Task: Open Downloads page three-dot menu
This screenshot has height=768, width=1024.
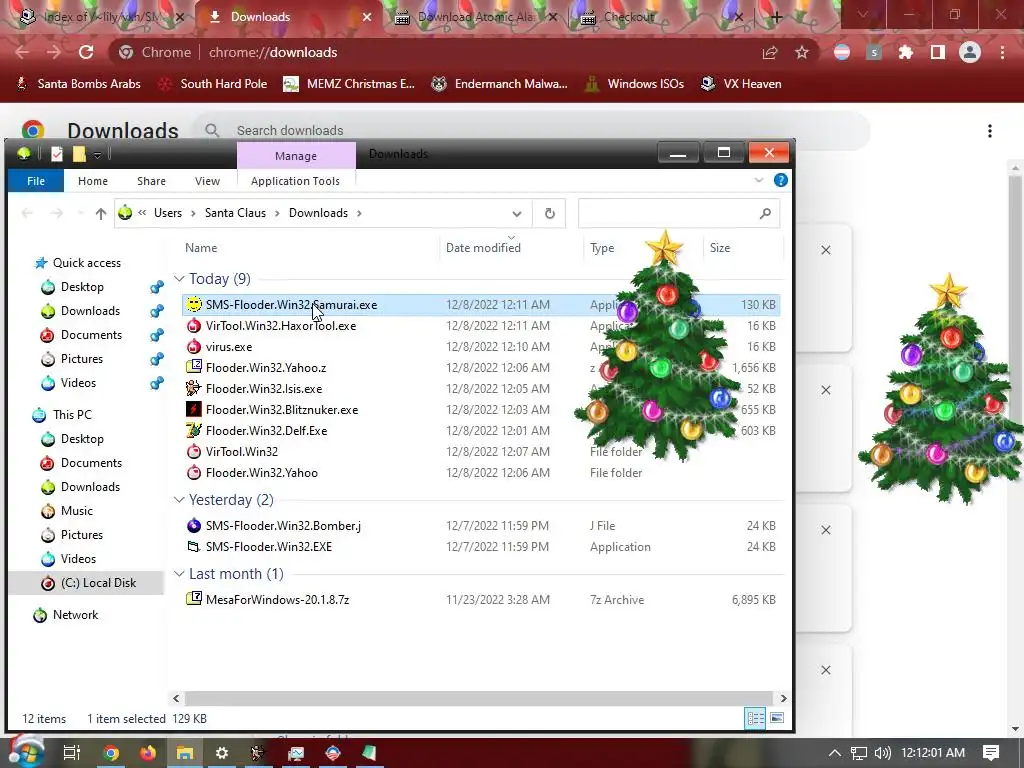Action: 990,131
